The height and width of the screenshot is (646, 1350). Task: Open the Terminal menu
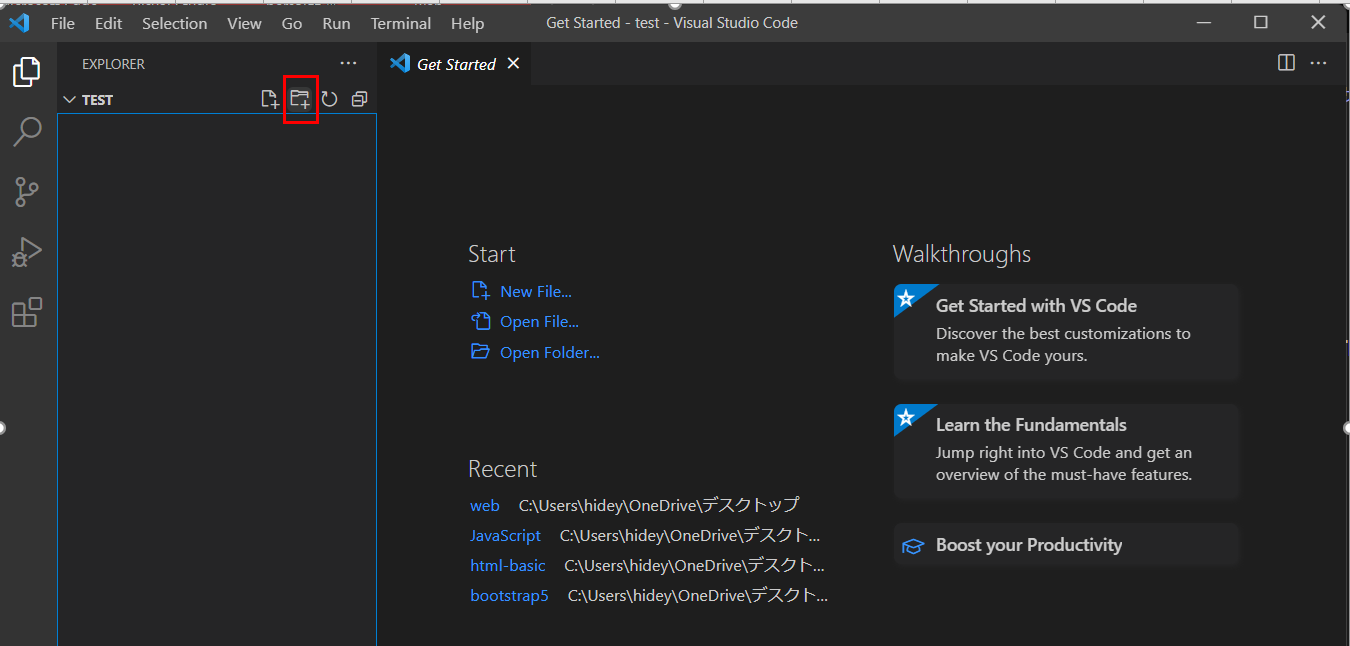coord(400,23)
